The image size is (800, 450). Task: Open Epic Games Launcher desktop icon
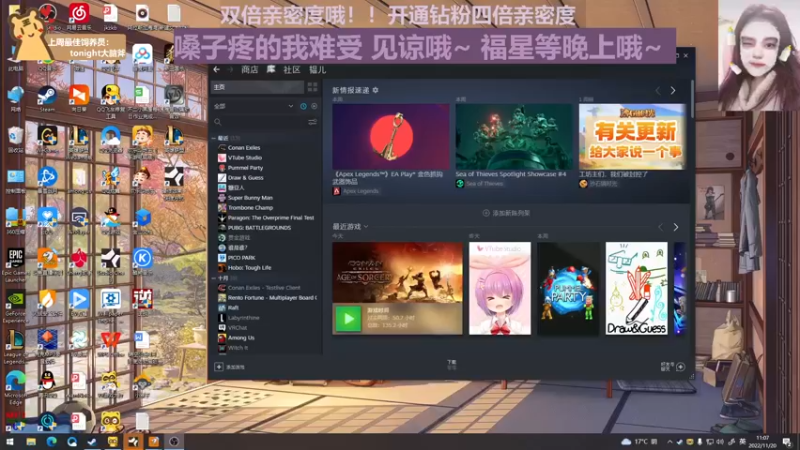pyautogui.click(x=15, y=265)
